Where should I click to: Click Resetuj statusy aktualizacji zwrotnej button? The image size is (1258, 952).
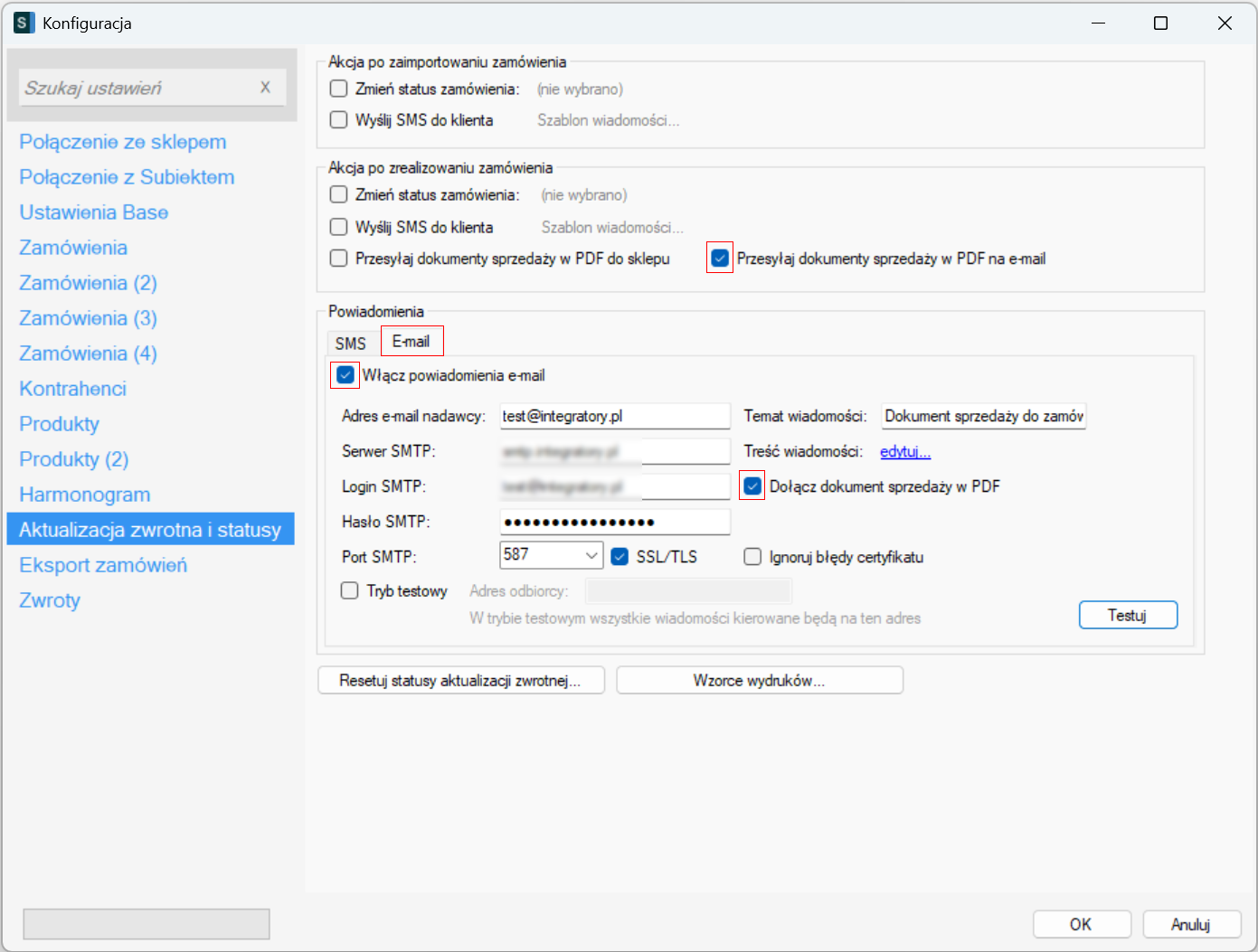461,681
